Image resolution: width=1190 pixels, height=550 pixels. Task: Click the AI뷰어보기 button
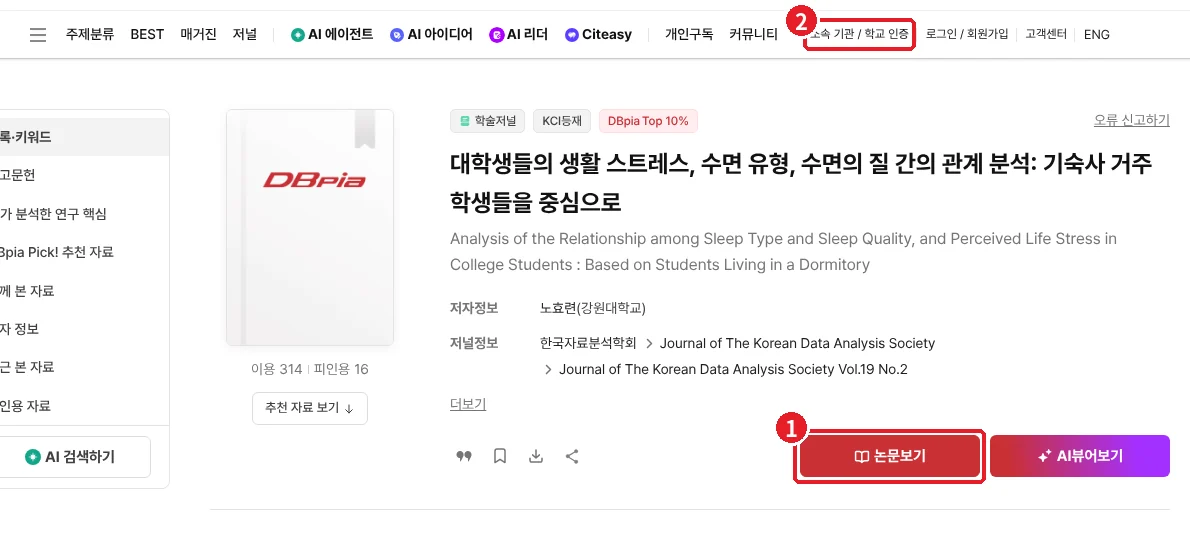pos(1080,456)
